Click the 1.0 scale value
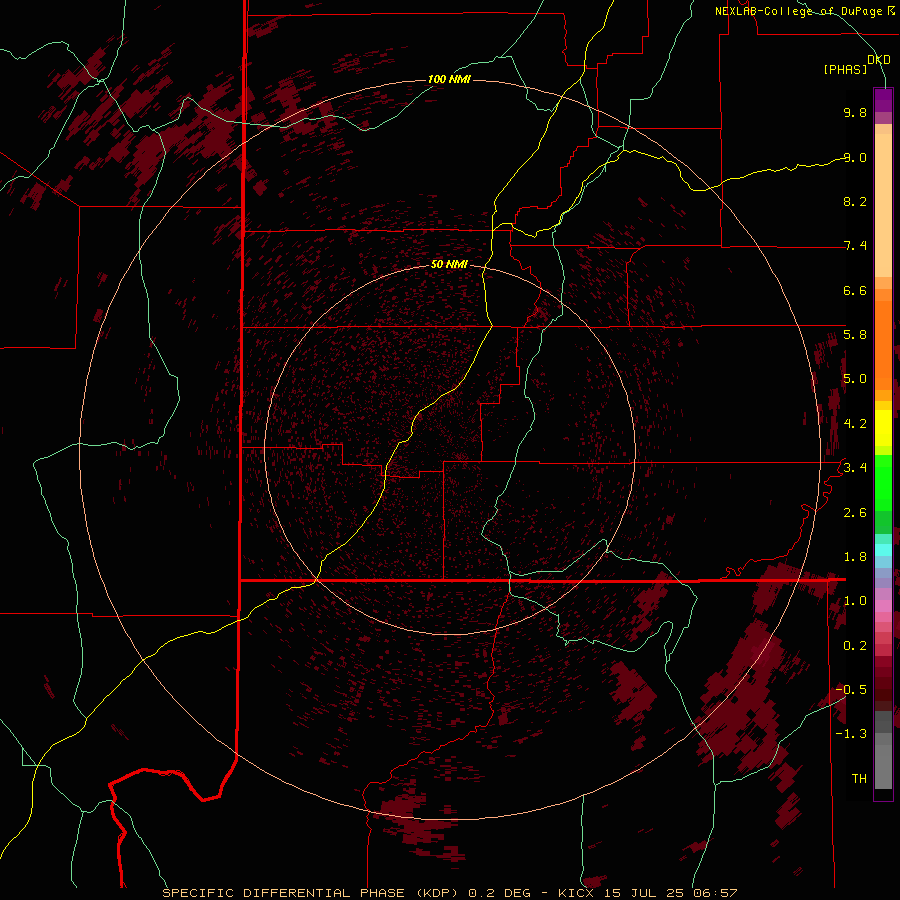 click(x=855, y=601)
